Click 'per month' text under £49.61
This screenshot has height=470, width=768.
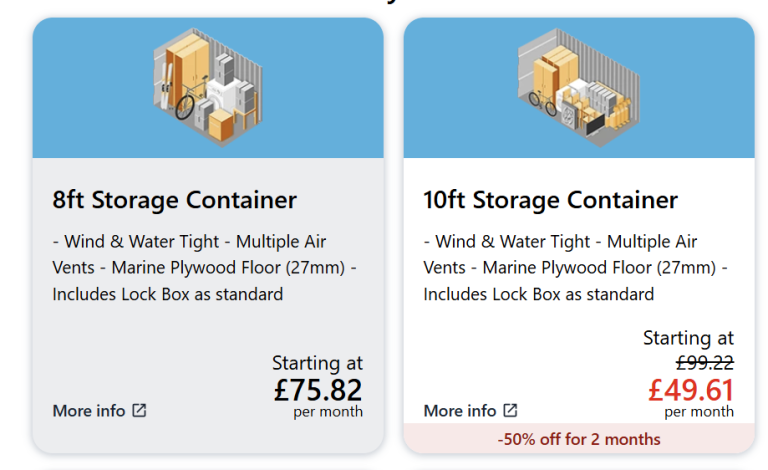point(699,412)
